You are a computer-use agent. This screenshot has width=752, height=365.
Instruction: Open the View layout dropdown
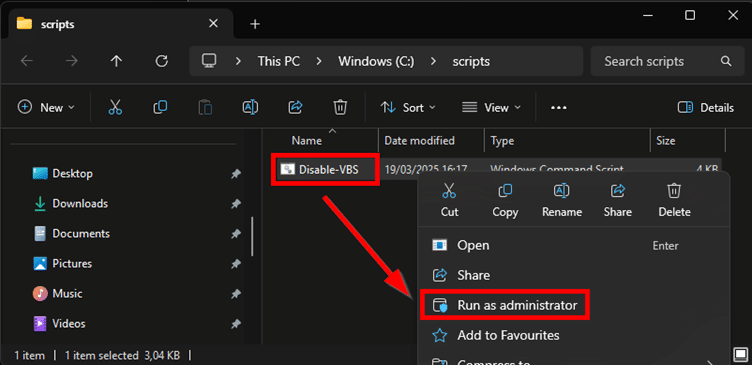[491, 107]
